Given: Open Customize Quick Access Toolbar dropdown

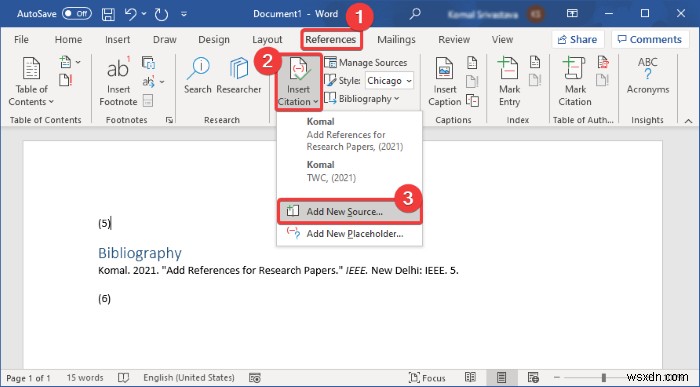Looking at the screenshot, I should click(184, 14).
